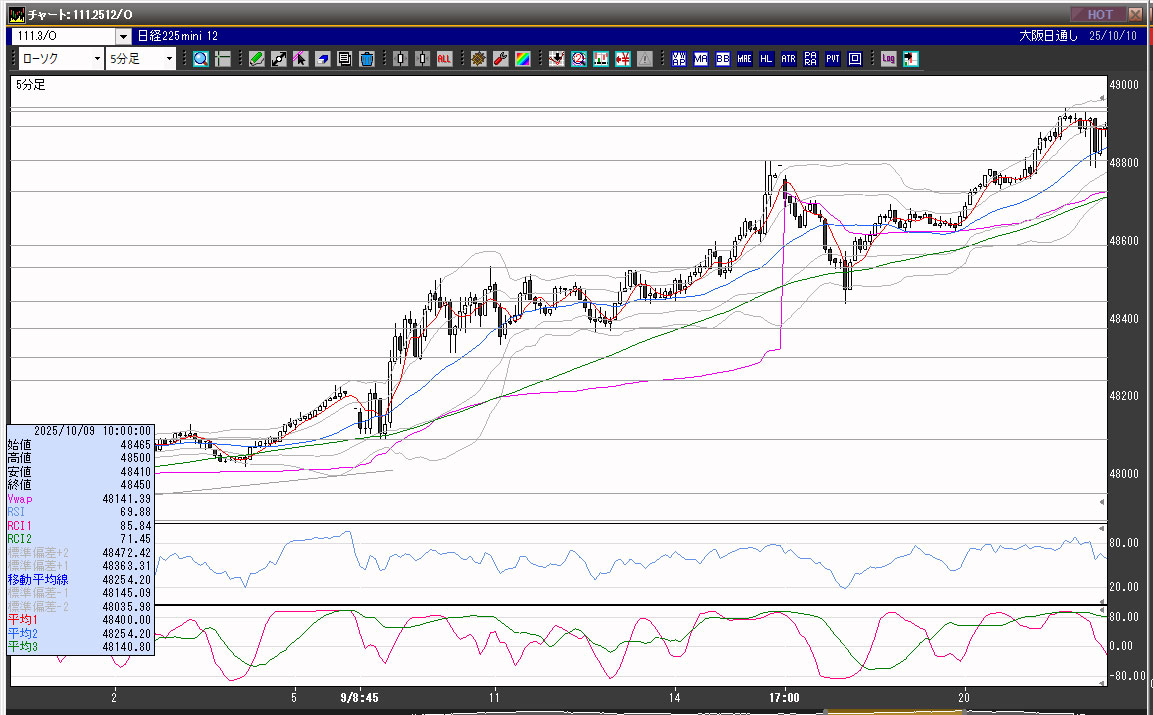Image resolution: width=1153 pixels, height=715 pixels.
Task: Click the HOT button in title bar
Action: (x=1099, y=14)
